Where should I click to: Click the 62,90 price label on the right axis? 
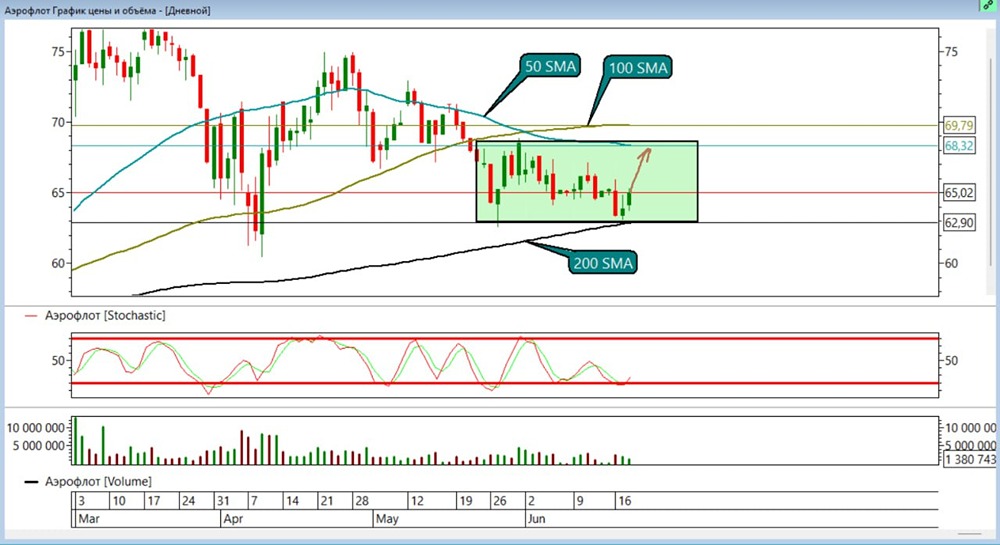[959, 222]
